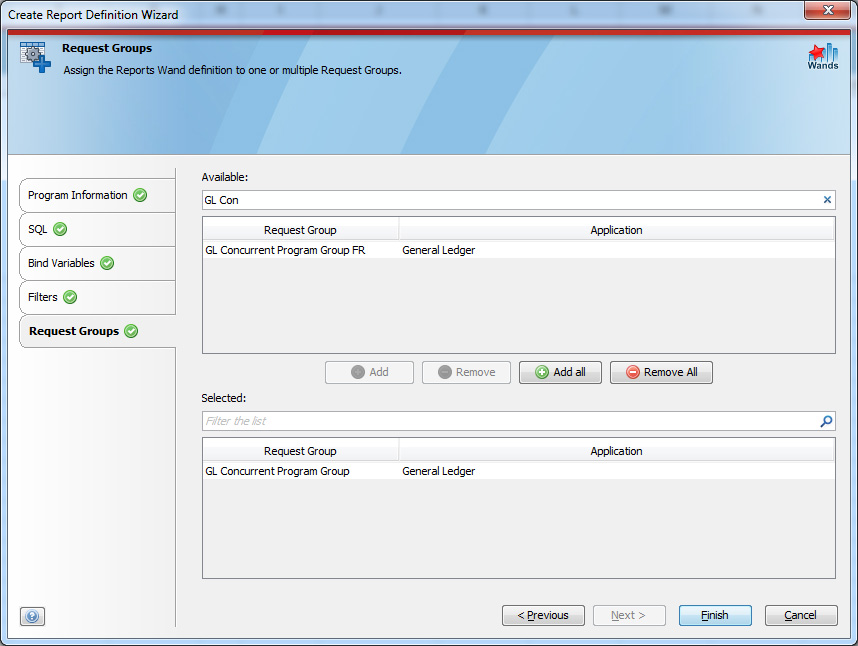Sort Available list by Application column
This screenshot has height=646, width=858.
(616, 230)
